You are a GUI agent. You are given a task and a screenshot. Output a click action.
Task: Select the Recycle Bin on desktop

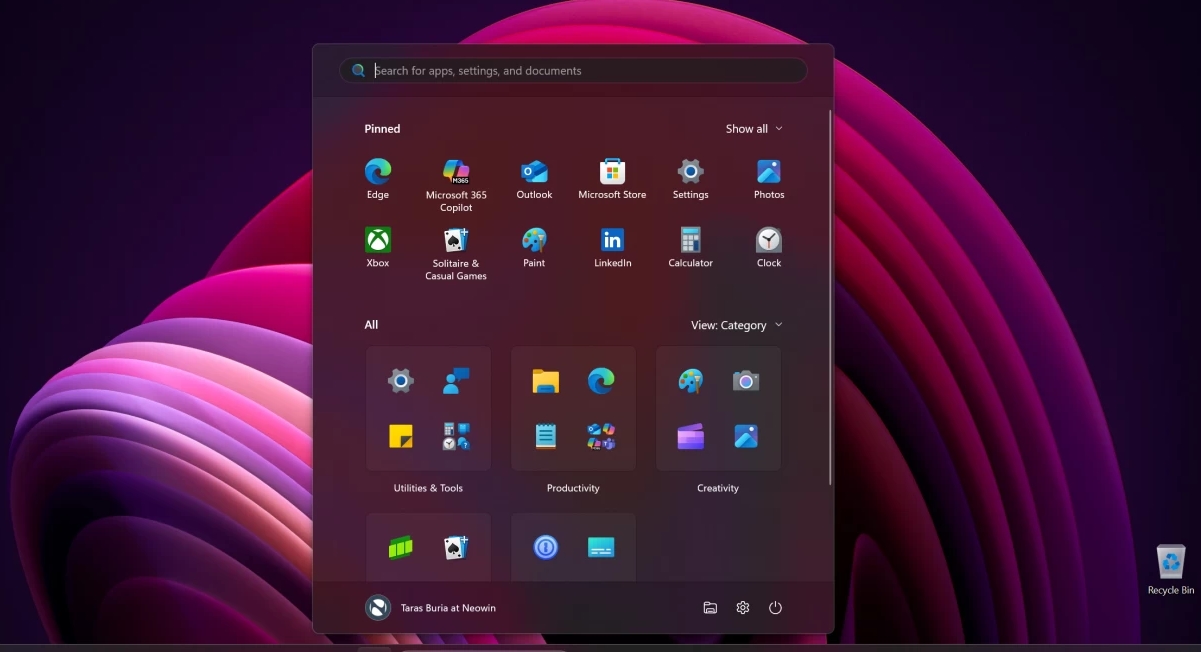click(x=1170, y=569)
